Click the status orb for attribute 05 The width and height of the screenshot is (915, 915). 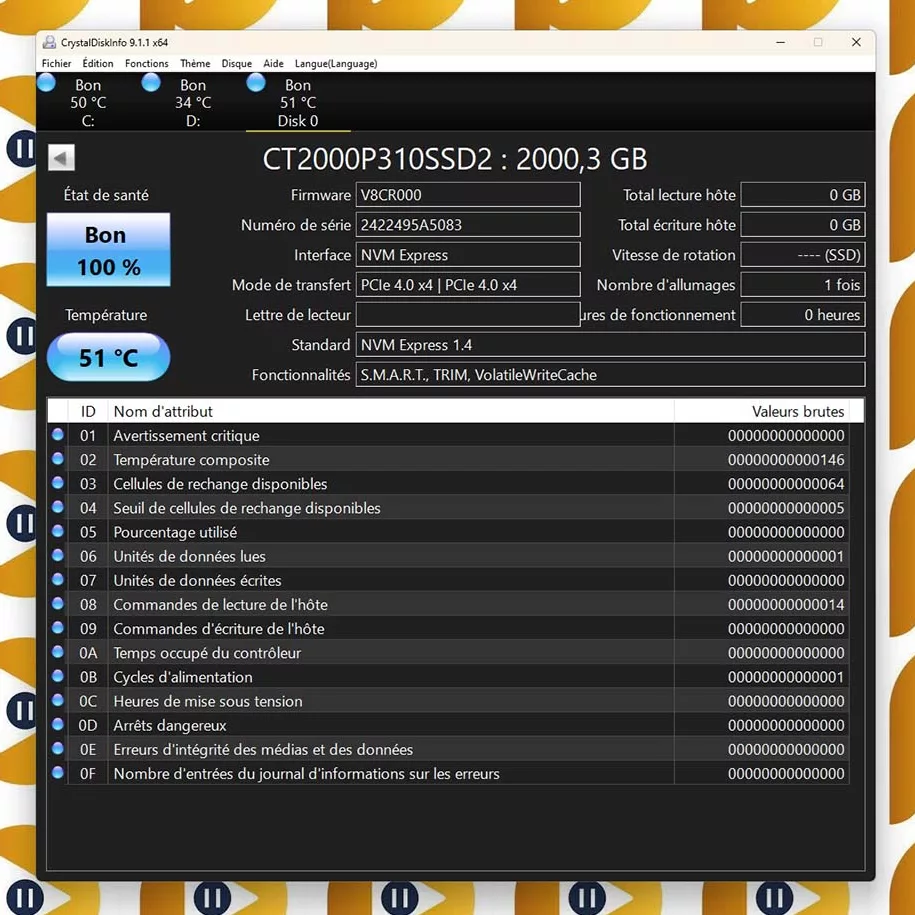click(x=58, y=530)
